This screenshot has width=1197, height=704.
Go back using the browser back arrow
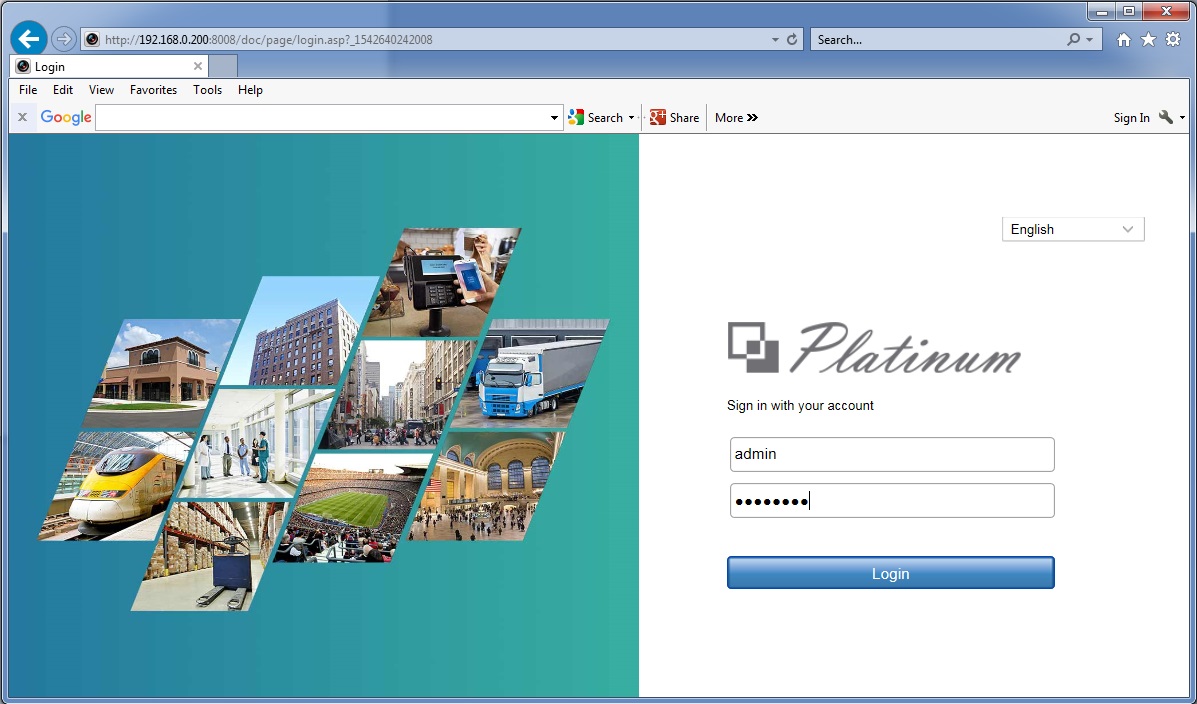point(29,39)
